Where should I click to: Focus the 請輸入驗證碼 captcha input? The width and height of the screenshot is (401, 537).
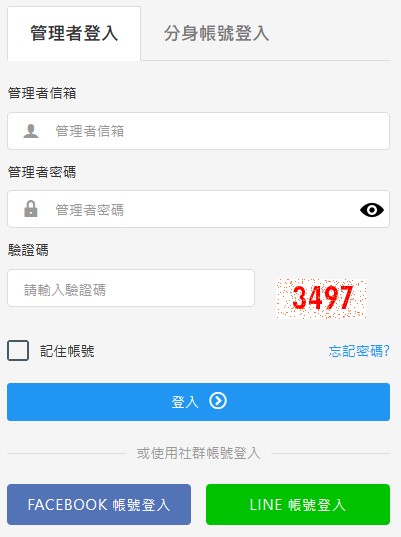[x=131, y=288]
